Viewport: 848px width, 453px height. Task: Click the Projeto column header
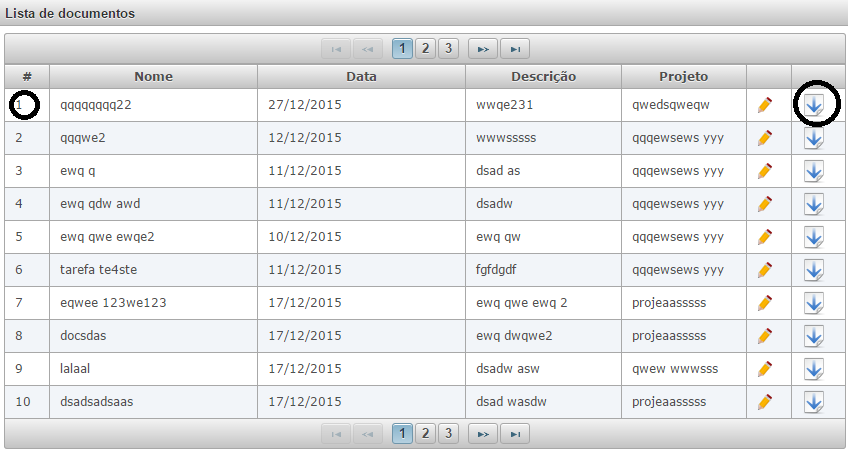click(684, 77)
